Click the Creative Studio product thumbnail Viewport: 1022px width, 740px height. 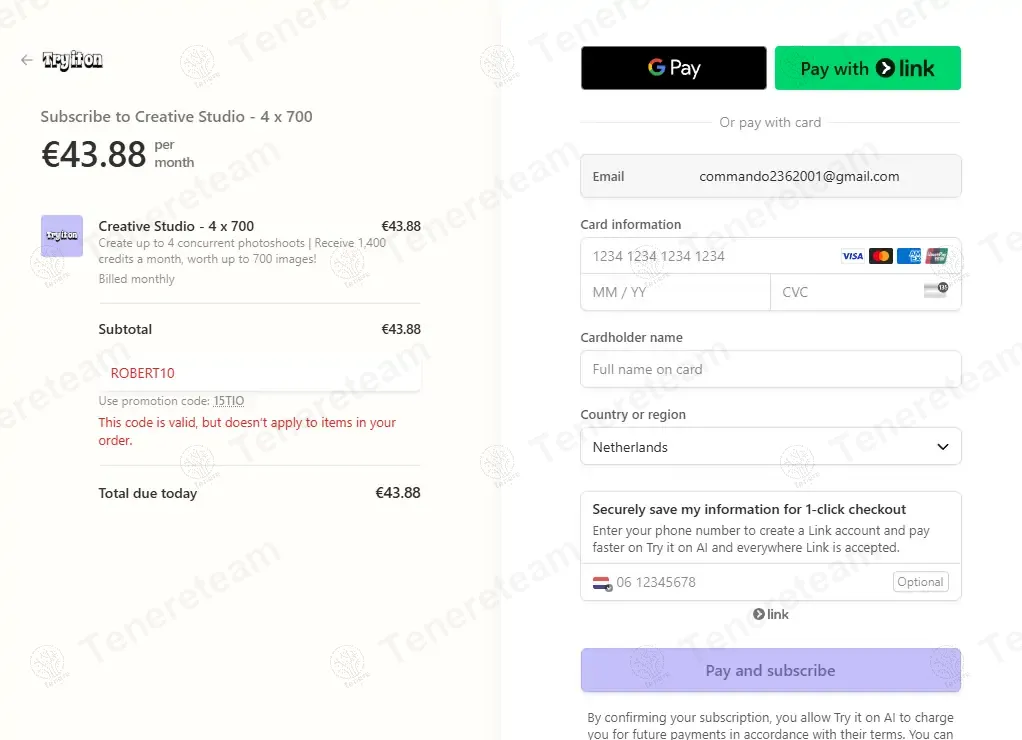point(62,236)
